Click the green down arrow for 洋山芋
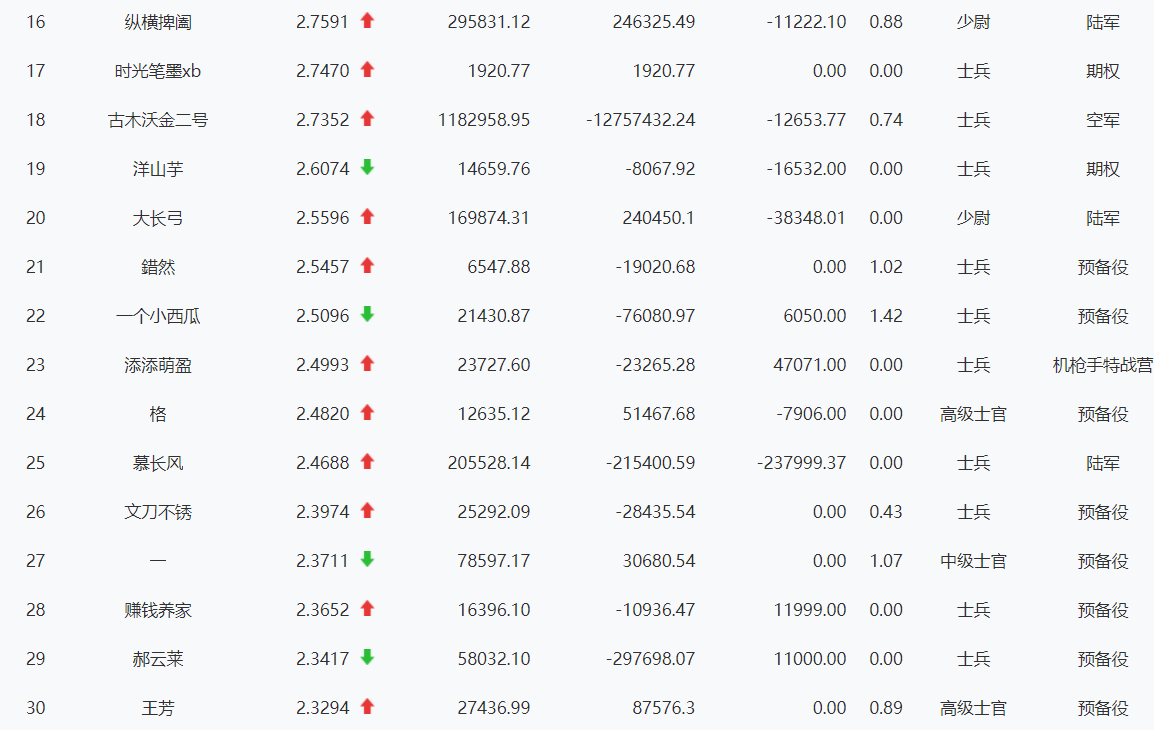The width and height of the screenshot is (1154, 730). (367, 168)
